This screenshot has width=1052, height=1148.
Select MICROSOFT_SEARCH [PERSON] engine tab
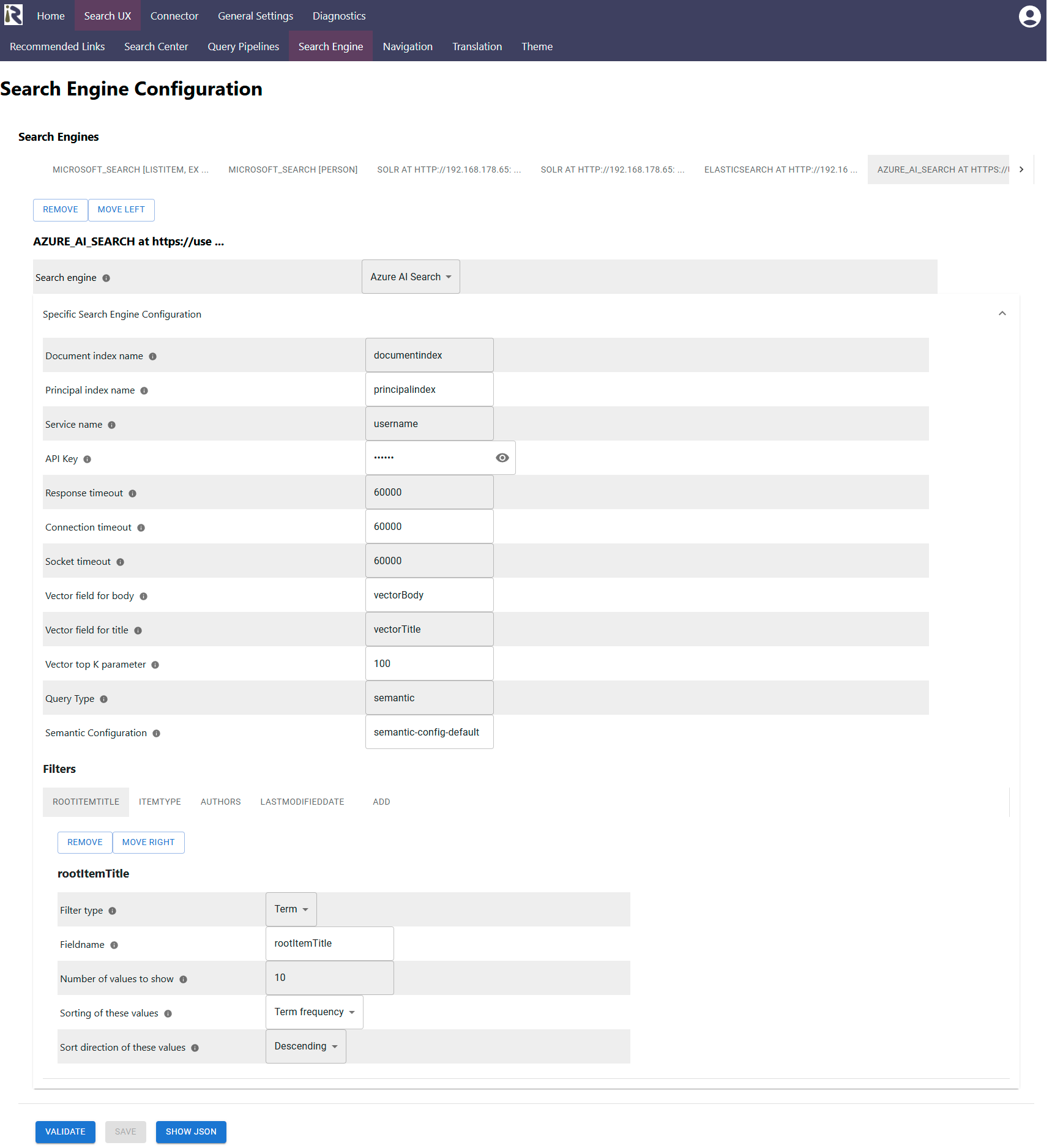click(293, 170)
